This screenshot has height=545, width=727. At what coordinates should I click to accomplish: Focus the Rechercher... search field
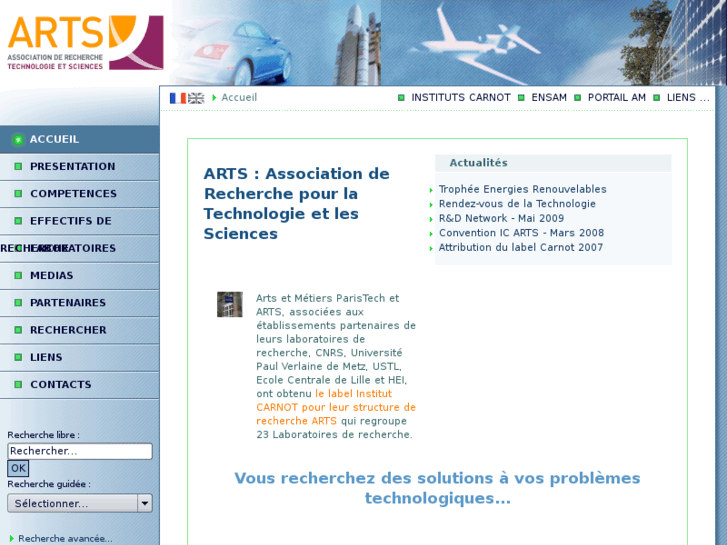pyautogui.click(x=80, y=451)
